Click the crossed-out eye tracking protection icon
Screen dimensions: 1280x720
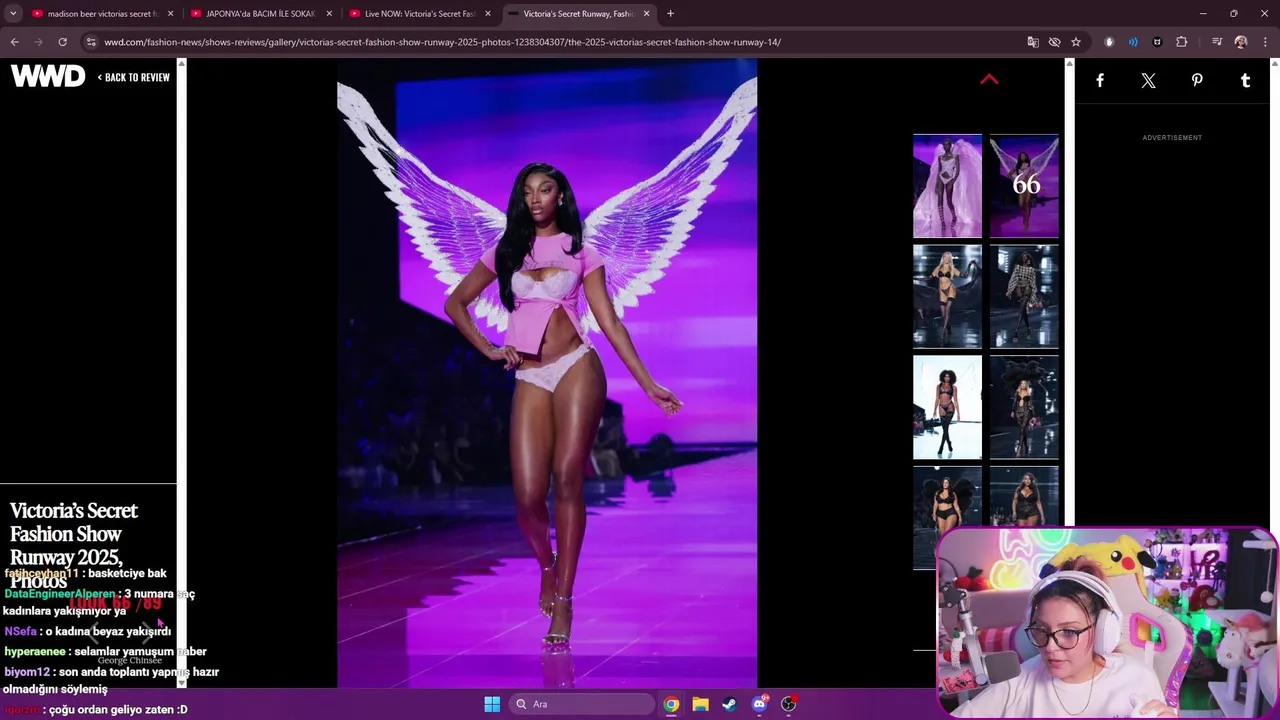[1054, 42]
